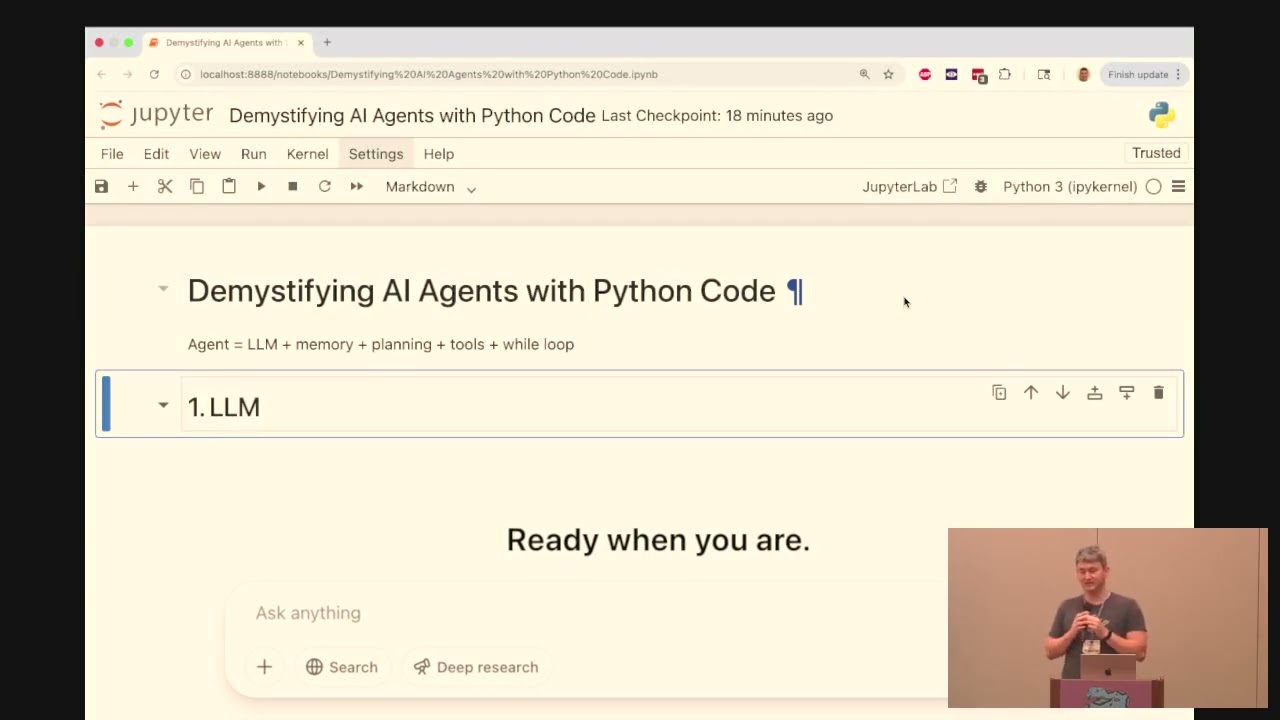1280x720 pixels.
Task: Restart kernel and run all cells icon
Action: [357, 187]
